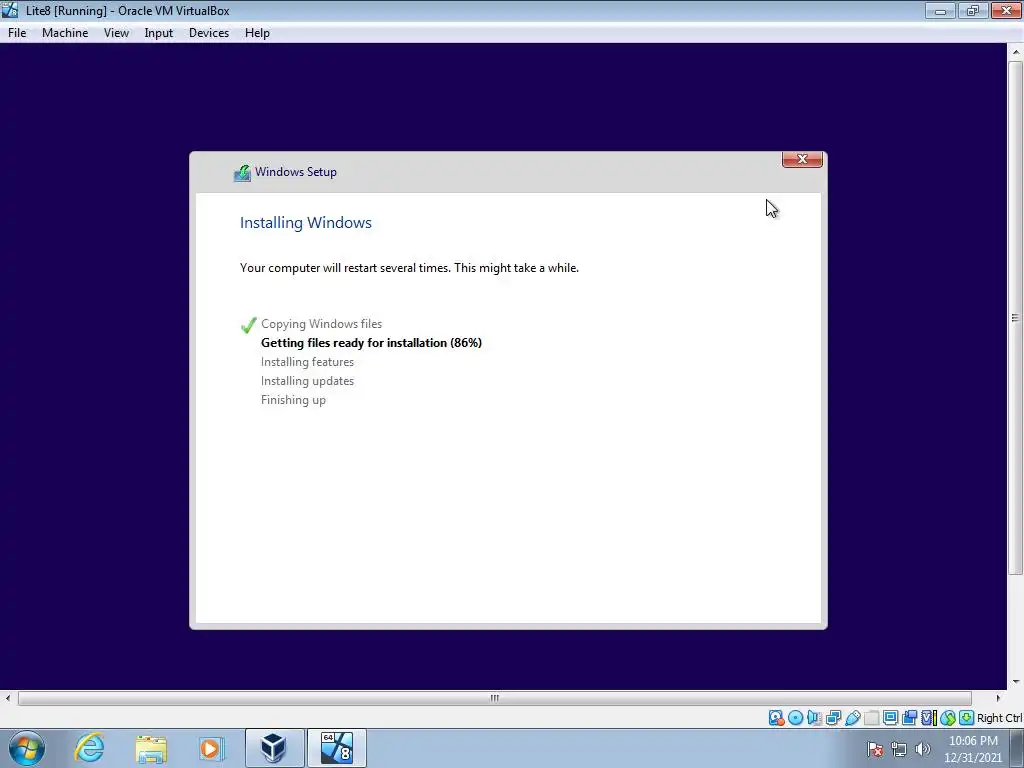Click the taskbar clock showing 10:06 PM
The width and height of the screenshot is (1024, 768).
(x=973, y=749)
